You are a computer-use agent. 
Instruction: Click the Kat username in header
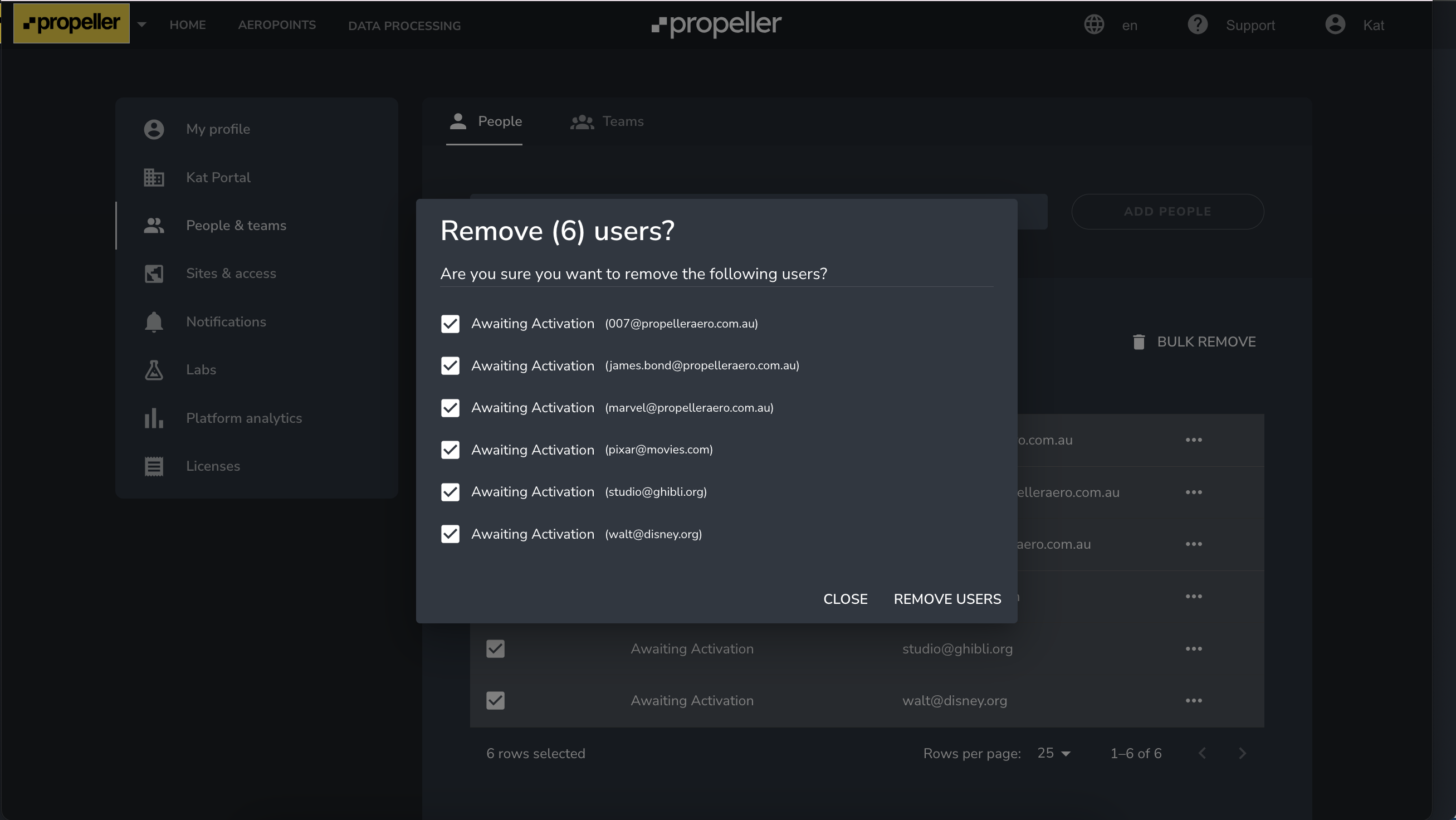(x=1373, y=26)
